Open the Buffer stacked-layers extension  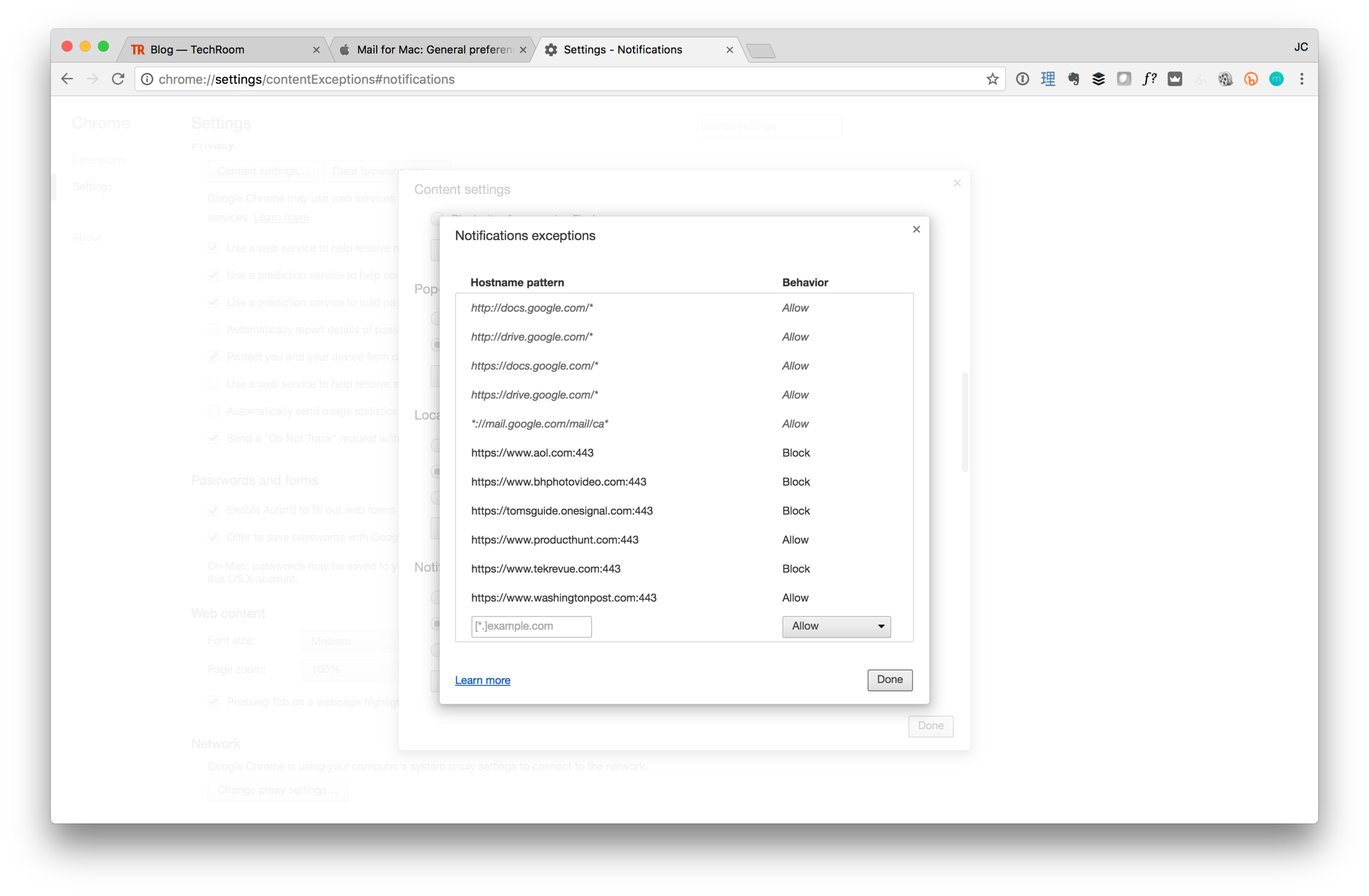coord(1098,79)
